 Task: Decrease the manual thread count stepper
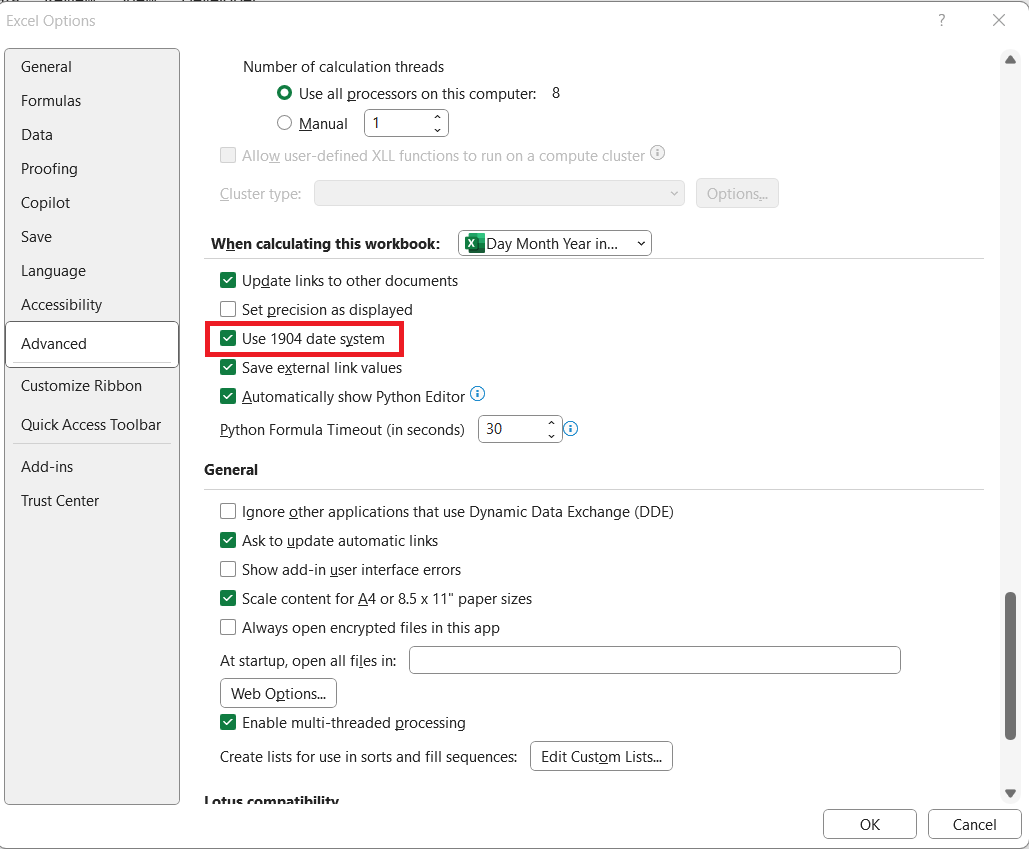click(x=437, y=129)
